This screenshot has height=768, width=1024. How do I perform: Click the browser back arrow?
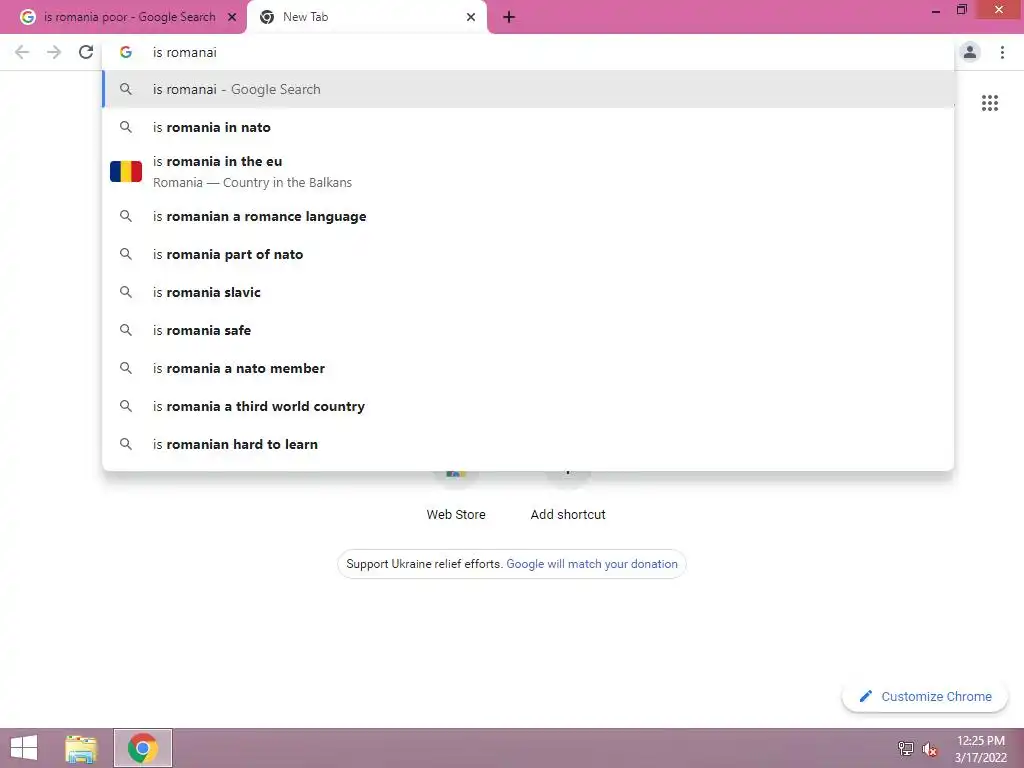(22, 52)
